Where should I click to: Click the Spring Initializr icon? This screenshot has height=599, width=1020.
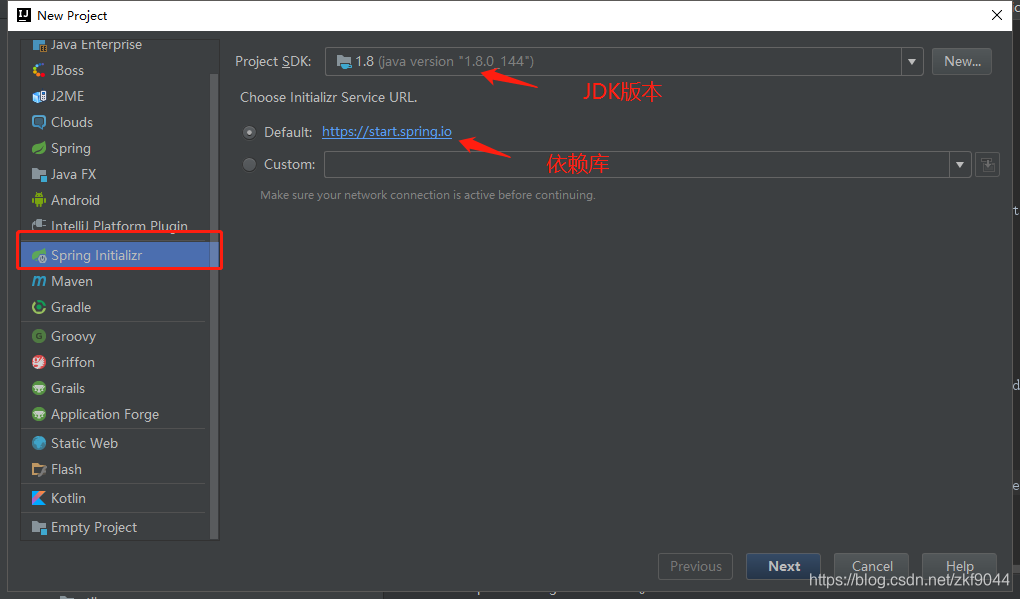(39, 256)
